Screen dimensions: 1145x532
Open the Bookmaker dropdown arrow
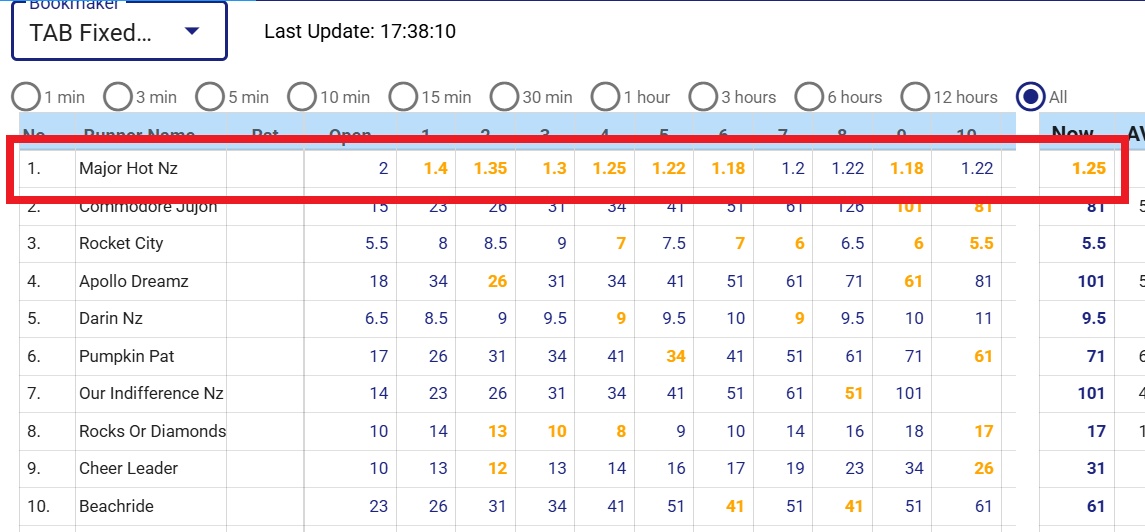[193, 32]
